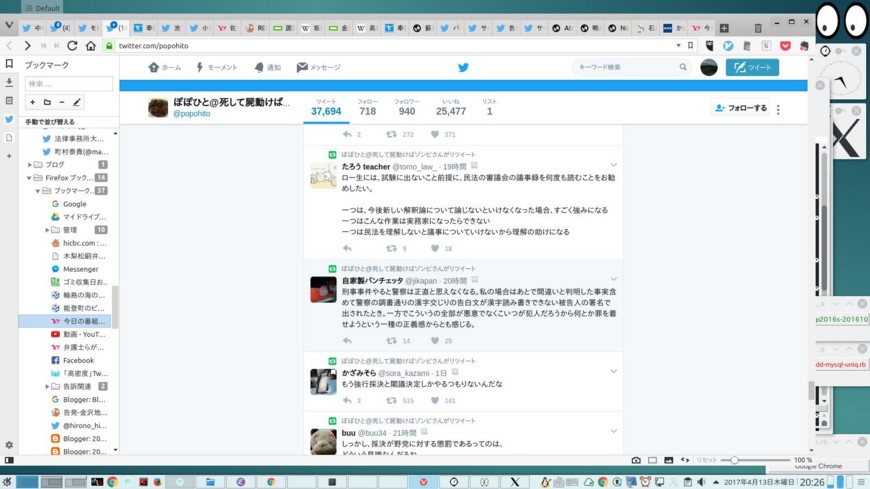The image size is (870, 489).
Task: Open the Twitter web panel in sidebar
Action: pyautogui.click(x=9, y=119)
